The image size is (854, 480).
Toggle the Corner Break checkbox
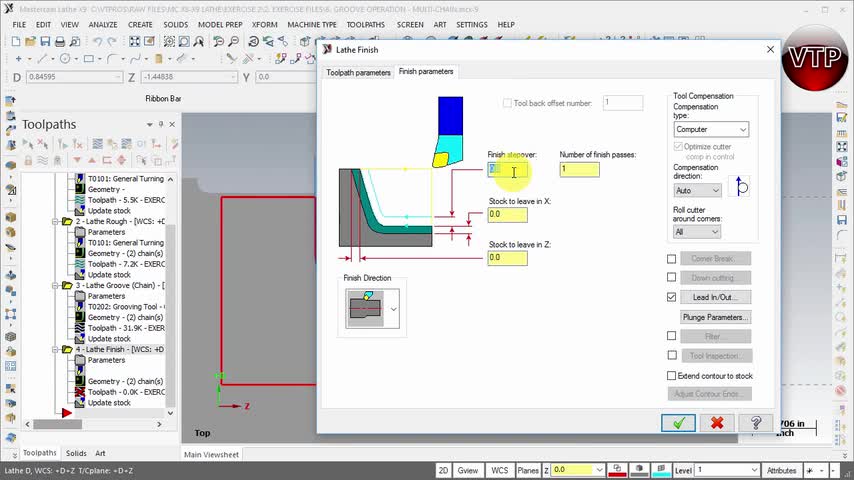tap(672, 259)
